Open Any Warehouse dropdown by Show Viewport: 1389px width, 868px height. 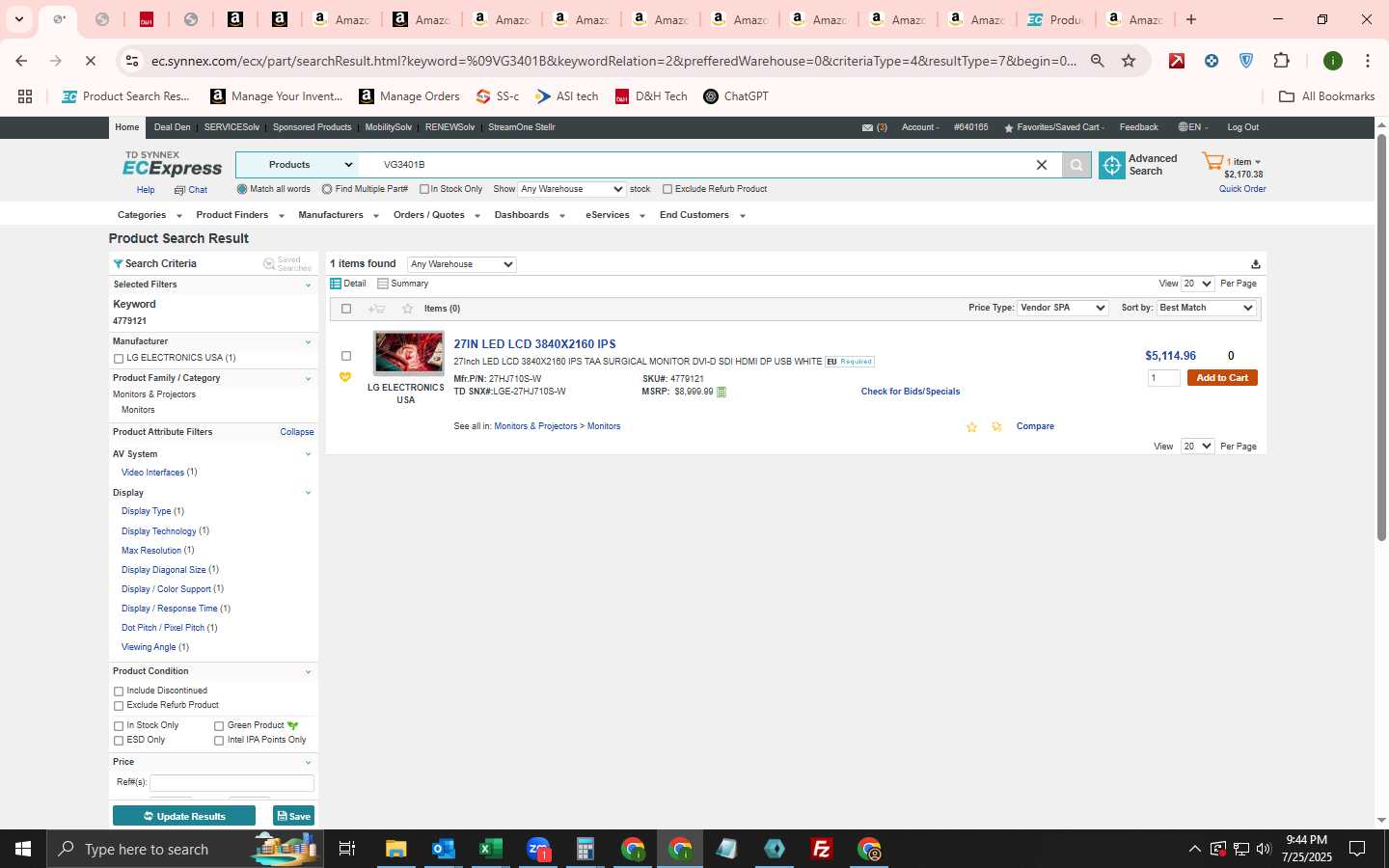[572, 189]
